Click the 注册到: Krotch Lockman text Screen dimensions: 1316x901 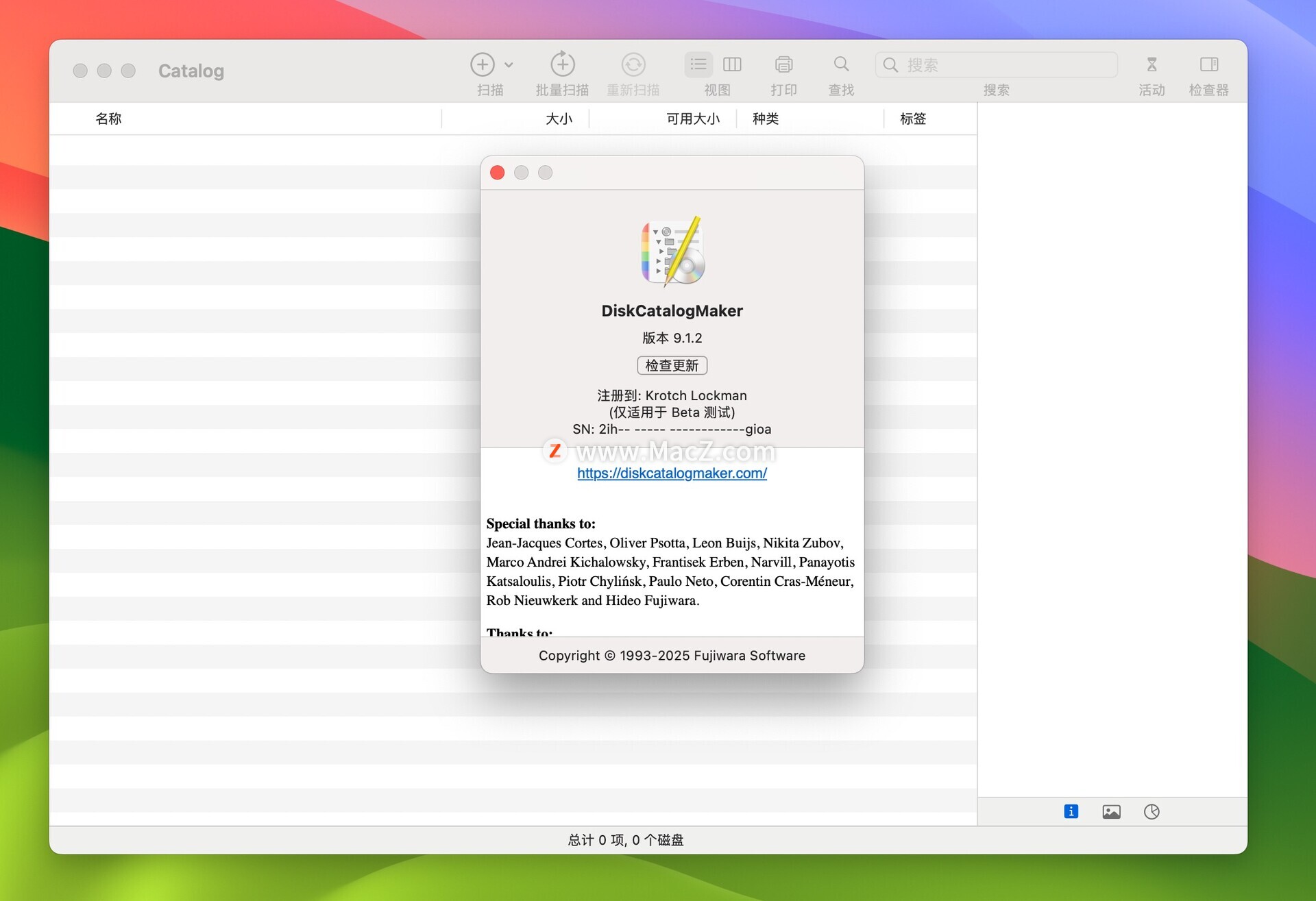672,395
